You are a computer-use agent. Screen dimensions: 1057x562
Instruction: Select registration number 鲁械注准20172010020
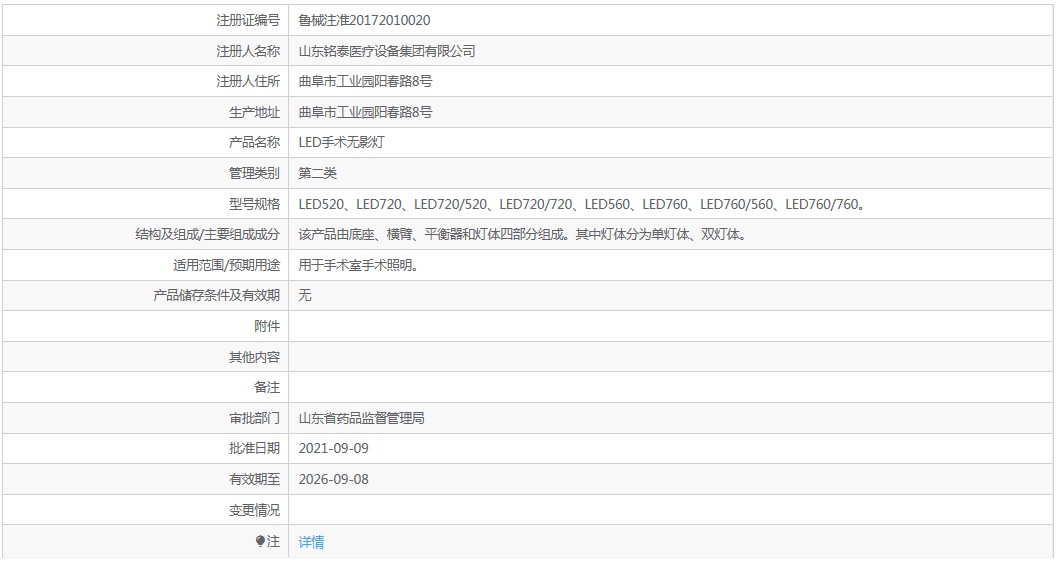364,20
